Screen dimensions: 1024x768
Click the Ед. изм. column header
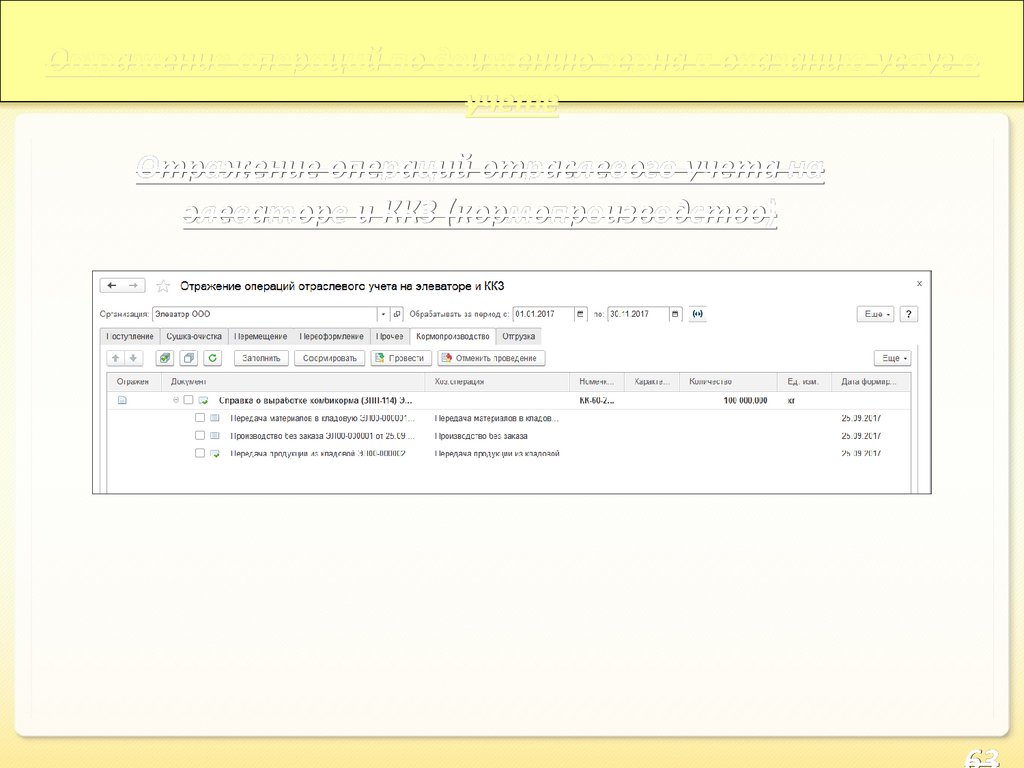(805, 381)
